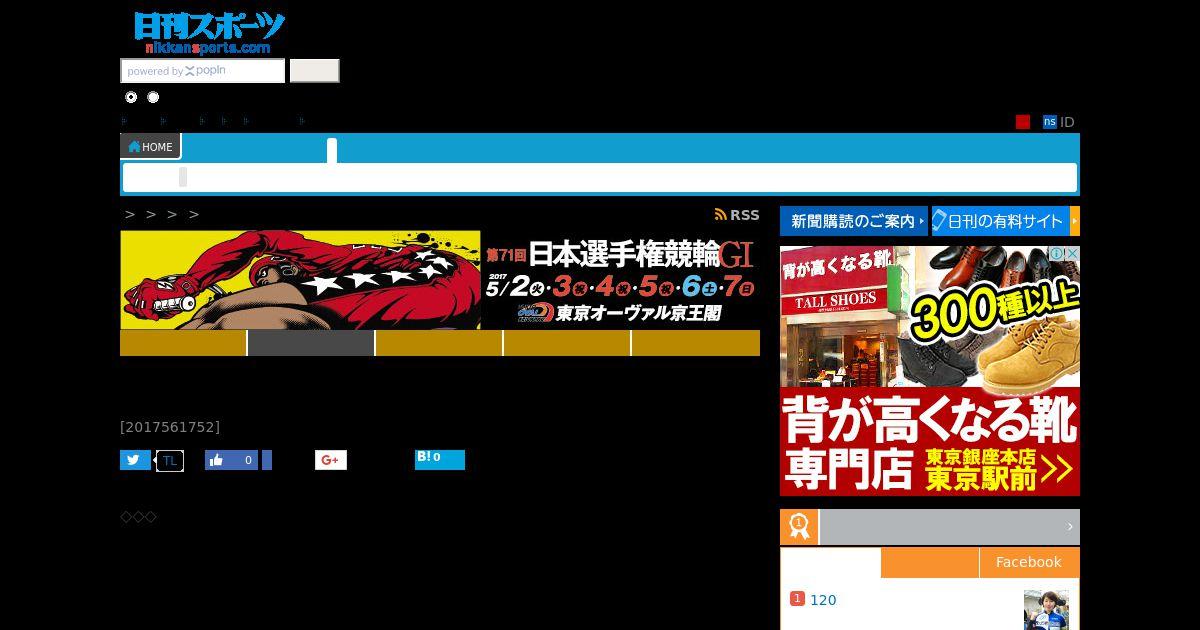Click the third gold tab under the keirin banner
Screen dimensions: 1200x630
coord(439,343)
